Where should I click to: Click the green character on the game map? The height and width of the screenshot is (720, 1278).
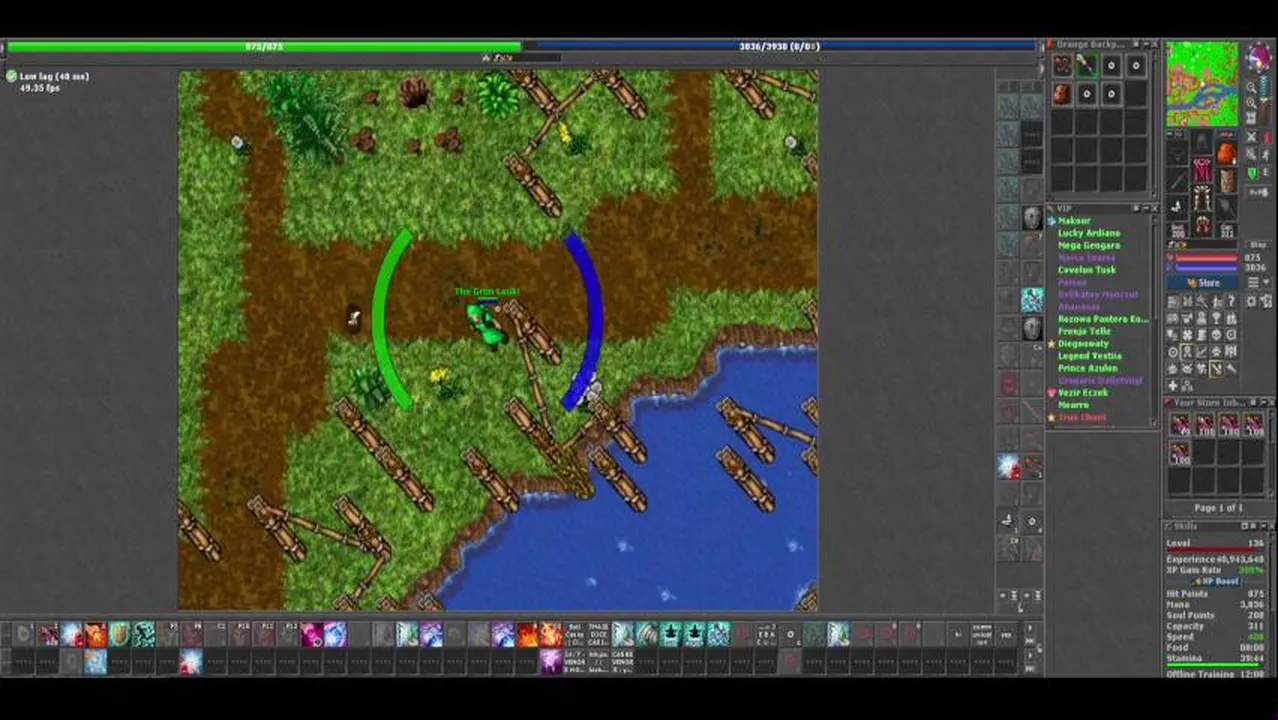(x=486, y=325)
